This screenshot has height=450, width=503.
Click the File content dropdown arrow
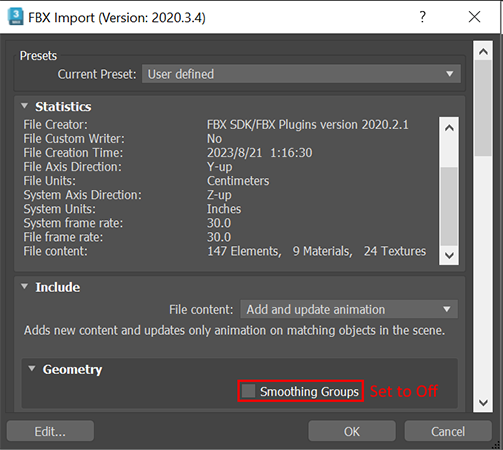pyautogui.click(x=447, y=309)
